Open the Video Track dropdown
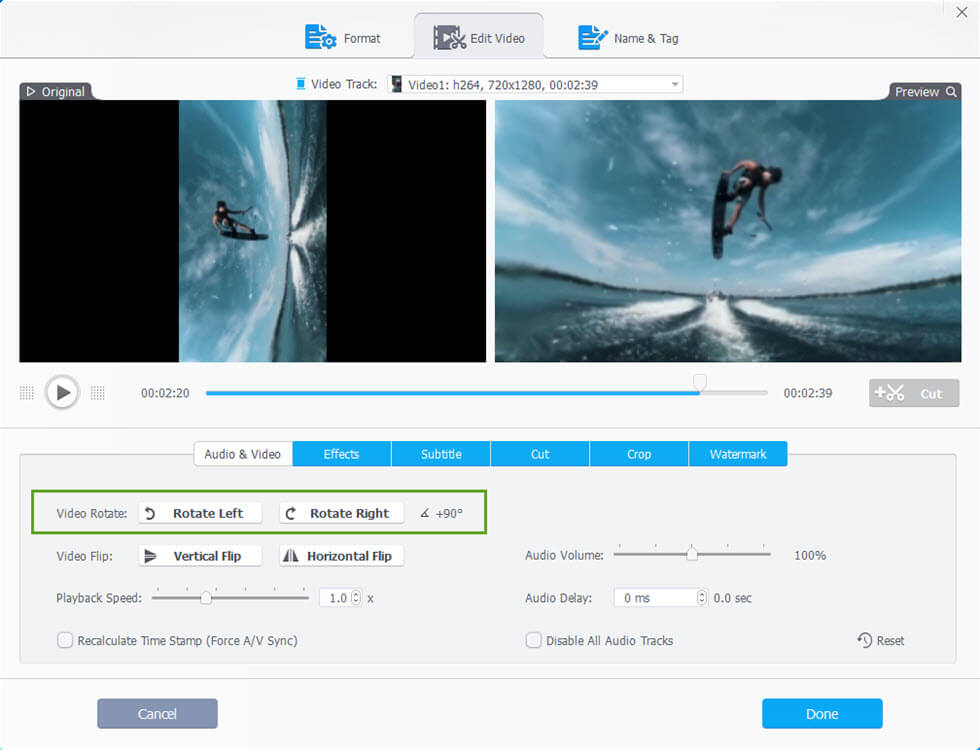 (535, 84)
